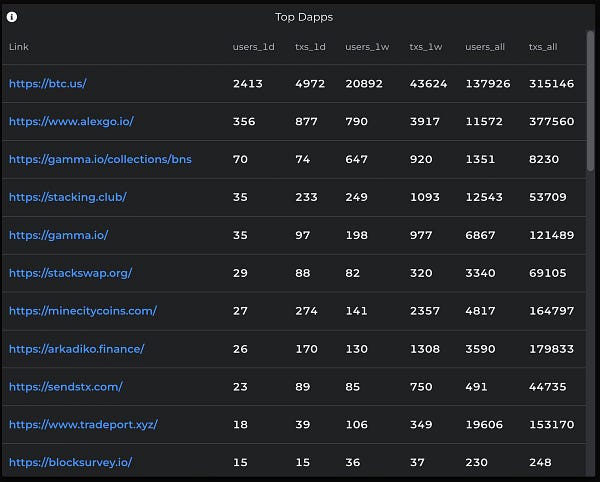
Task: Click the txs_all column header
Action: click(x=543, y=47)
